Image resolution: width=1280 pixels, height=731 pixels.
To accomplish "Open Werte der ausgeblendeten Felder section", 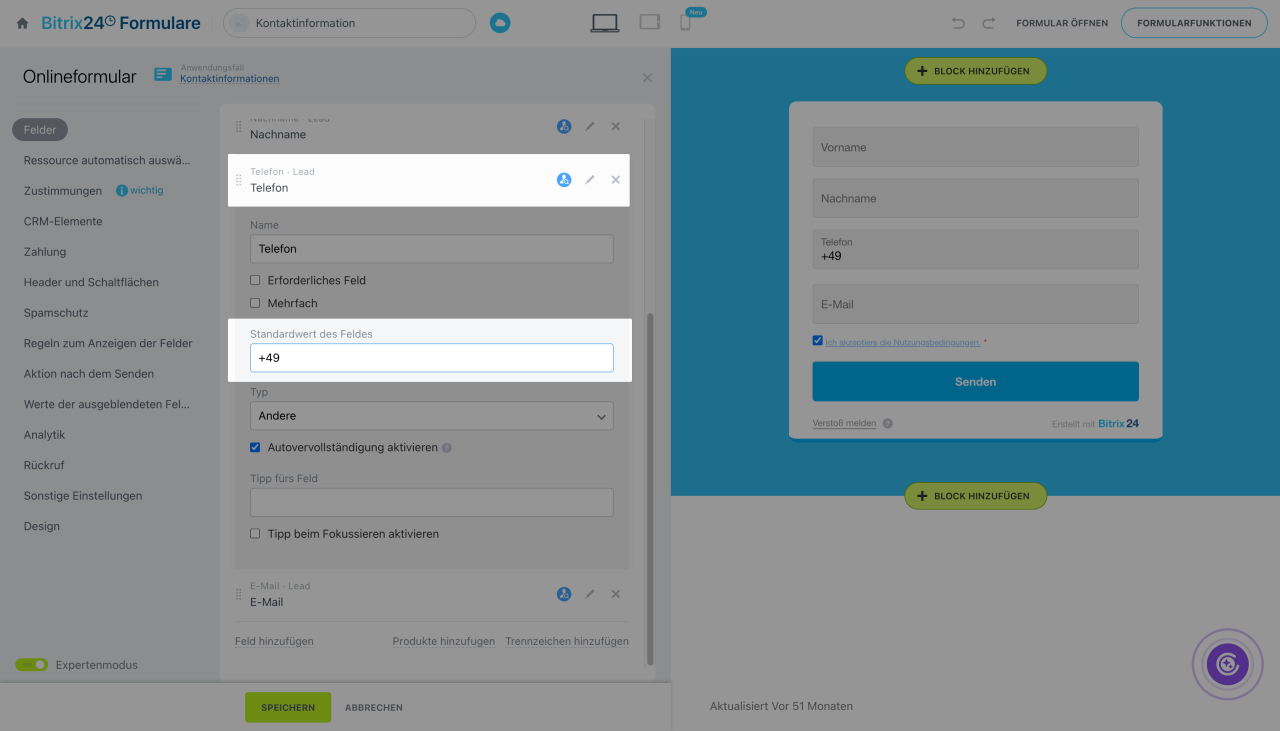I will [x=107, y=404].
